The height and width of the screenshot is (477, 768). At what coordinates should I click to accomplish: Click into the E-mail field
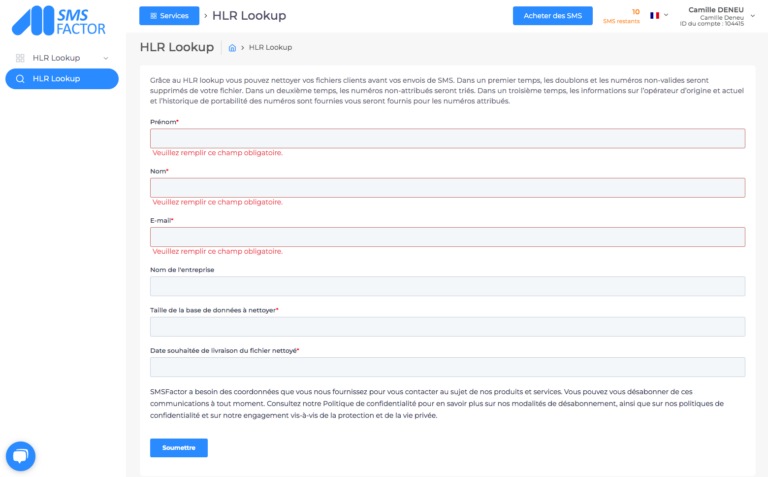click(x=448, y=237)
